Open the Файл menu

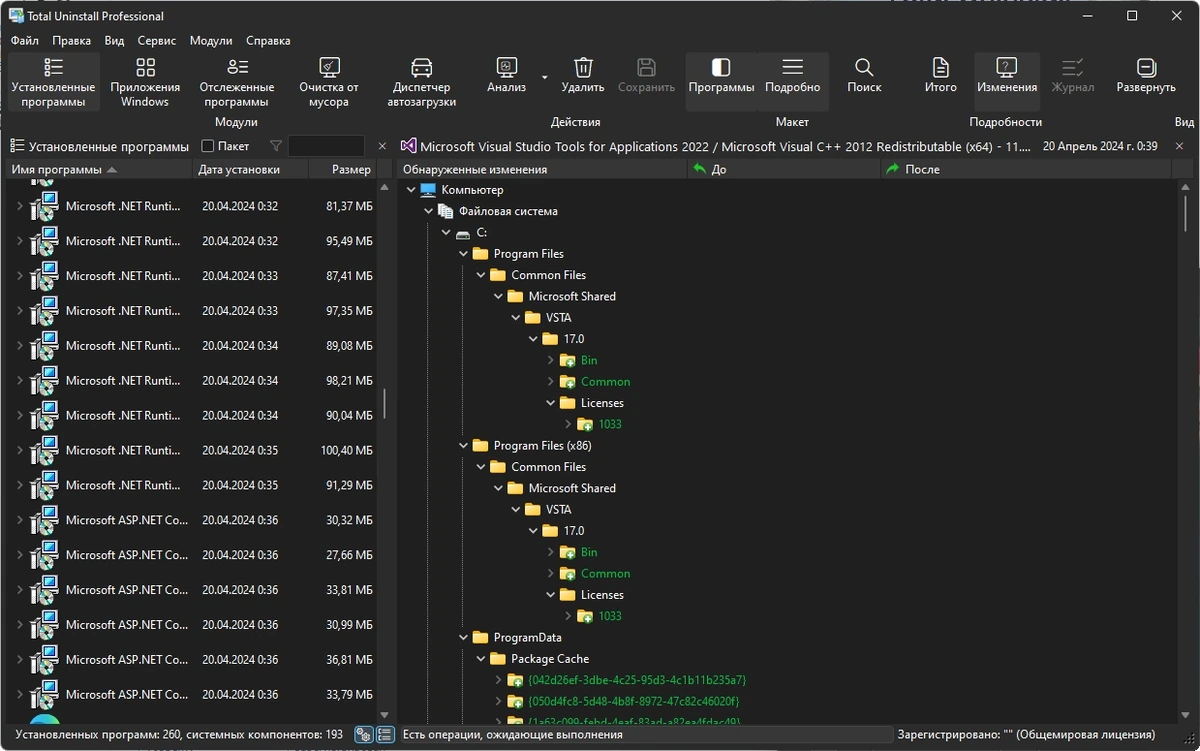25,41
